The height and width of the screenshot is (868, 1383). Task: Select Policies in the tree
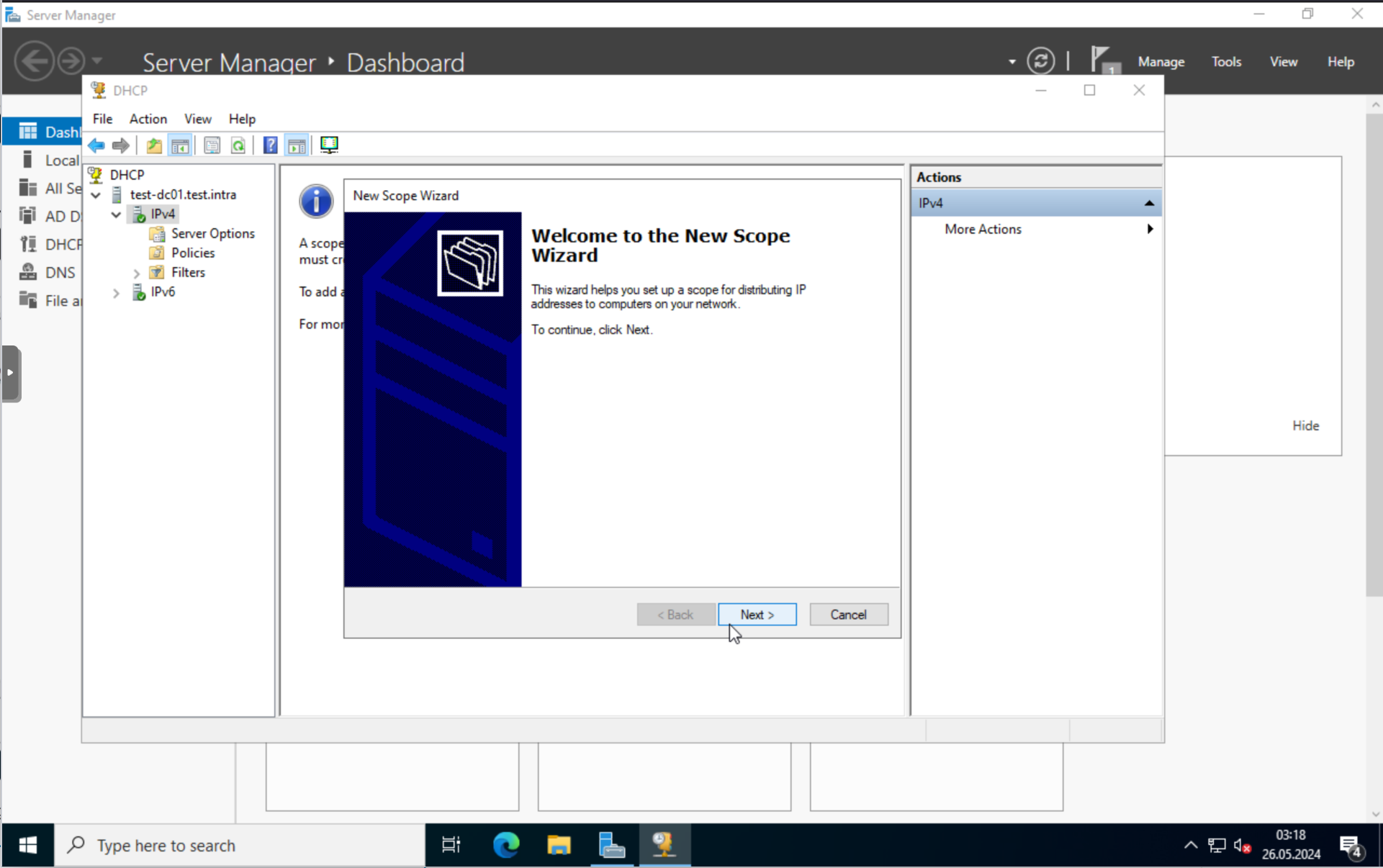(193, 253)
